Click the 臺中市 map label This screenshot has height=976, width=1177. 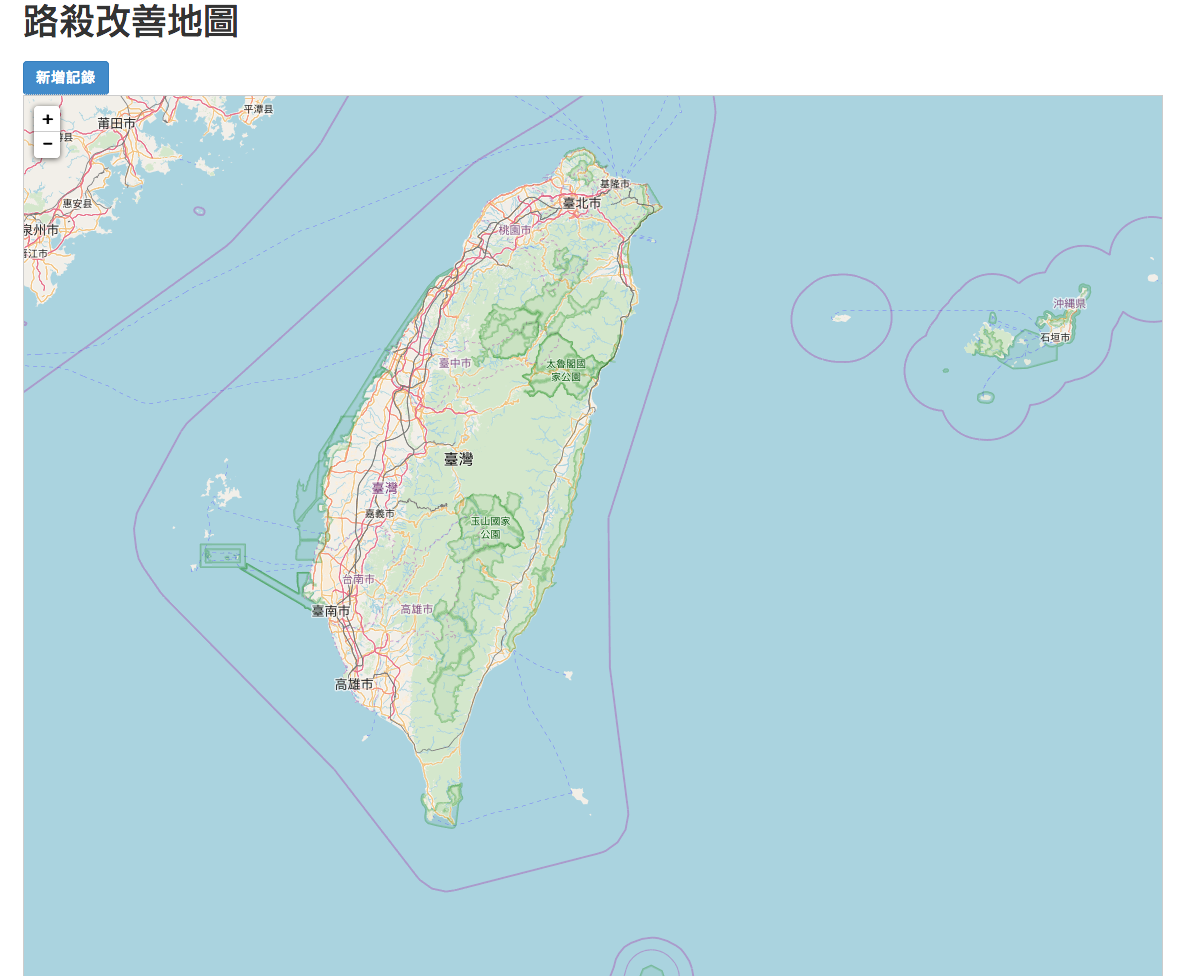[x=455, y=363]
